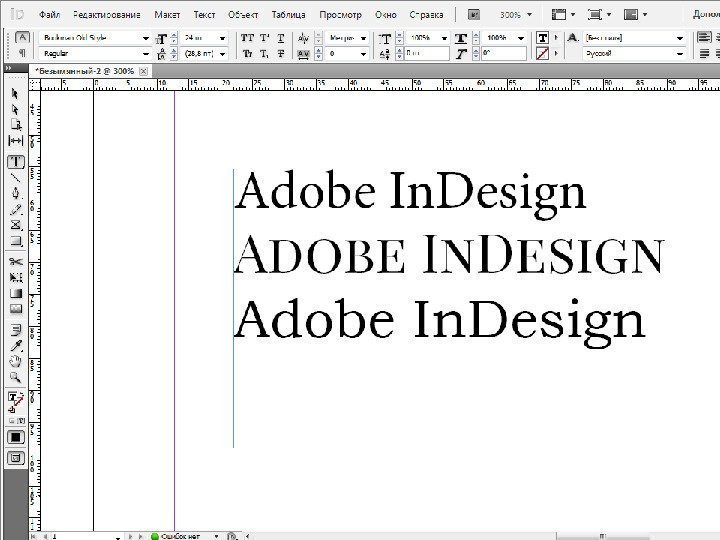This screenshot has height=540, width=720.
Task: Open the Справка menu
Action: pos(427,15)
